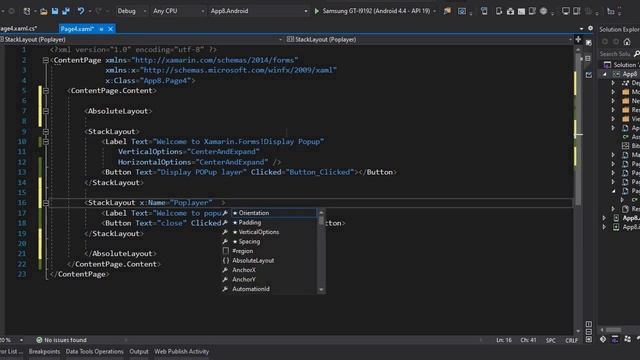Image resolution: width=640 pixels, height=360 pixels.
Task: Click the flag-like toolbar icon after device
Action: (x=447, y=11)
